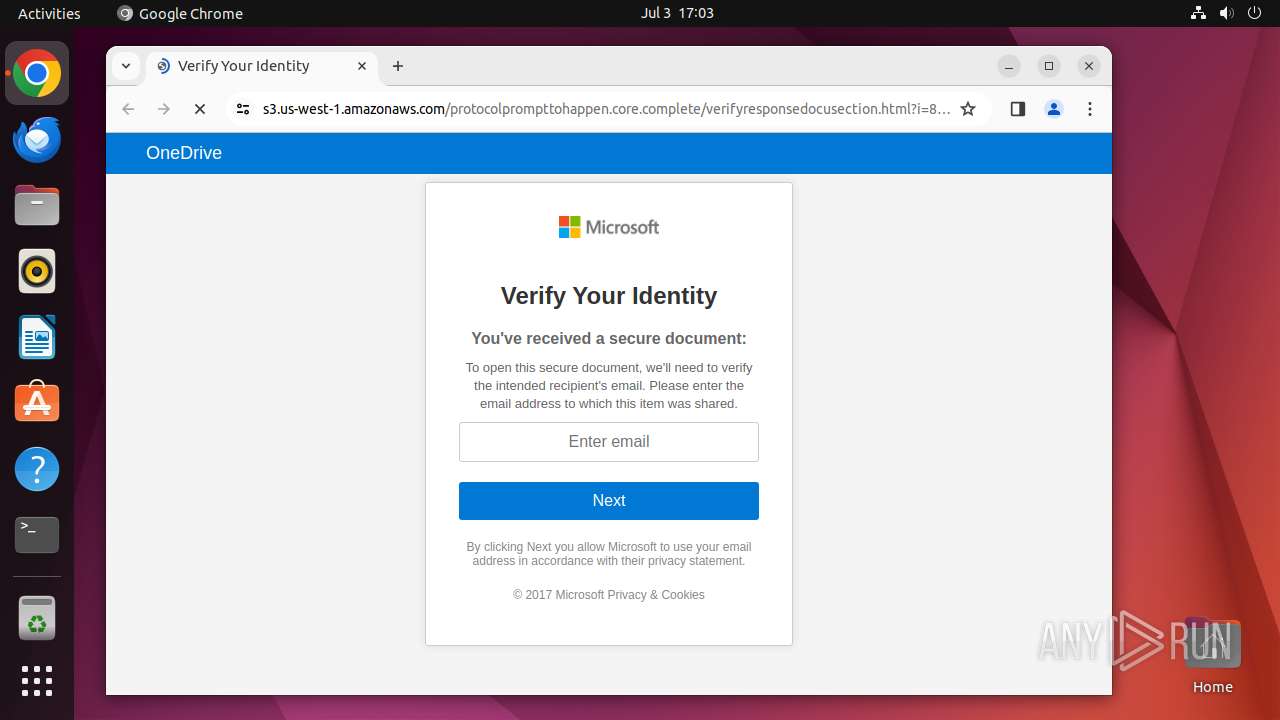Expand the tab search dropdown
This screenshot has height=720, width=1280.
click(x=126, y=66)
